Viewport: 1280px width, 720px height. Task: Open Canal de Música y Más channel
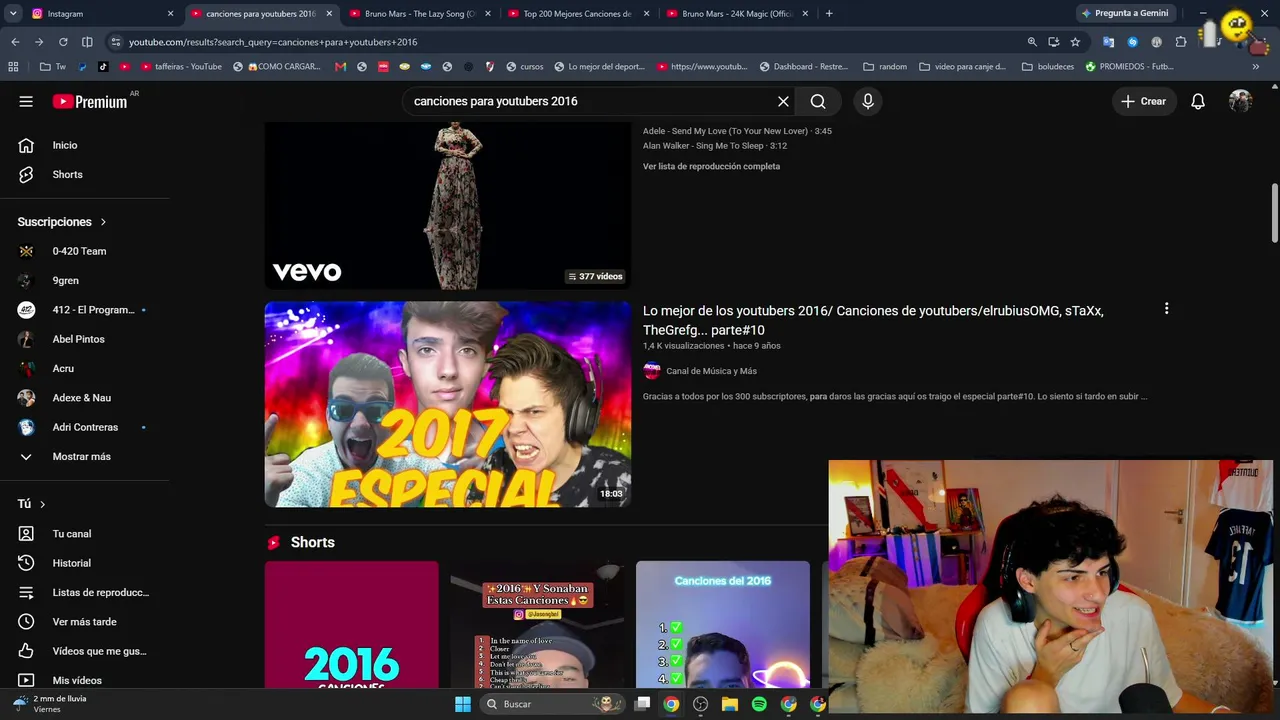(x=711, y=371)
